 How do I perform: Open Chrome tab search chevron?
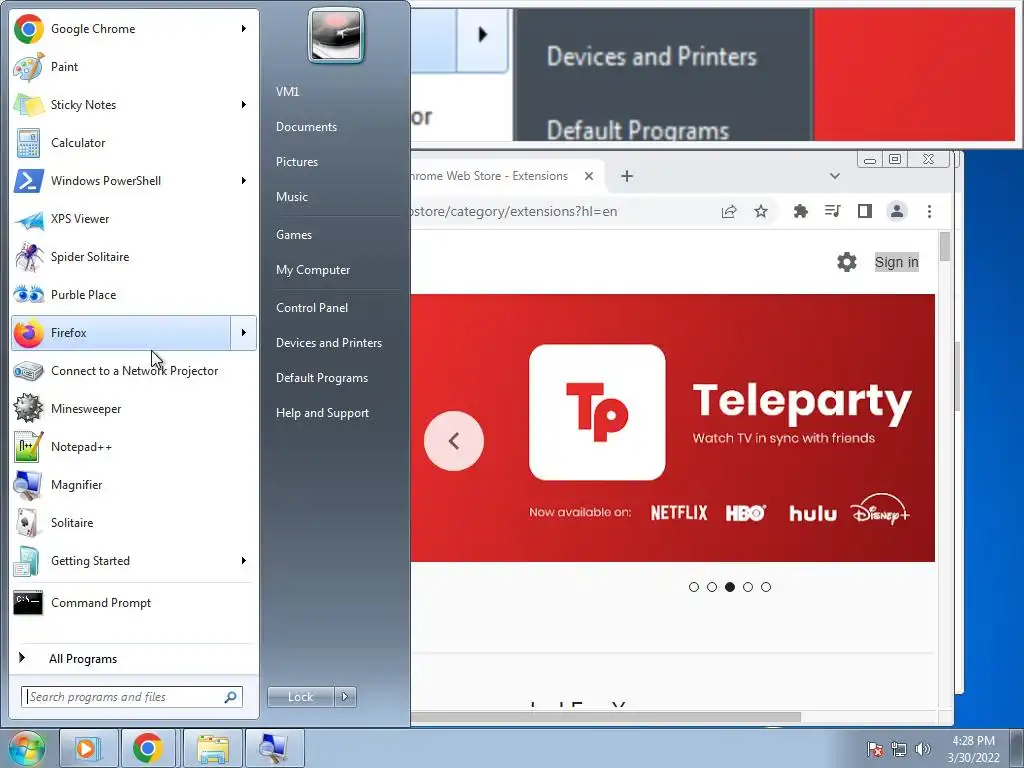click(834, 176)
